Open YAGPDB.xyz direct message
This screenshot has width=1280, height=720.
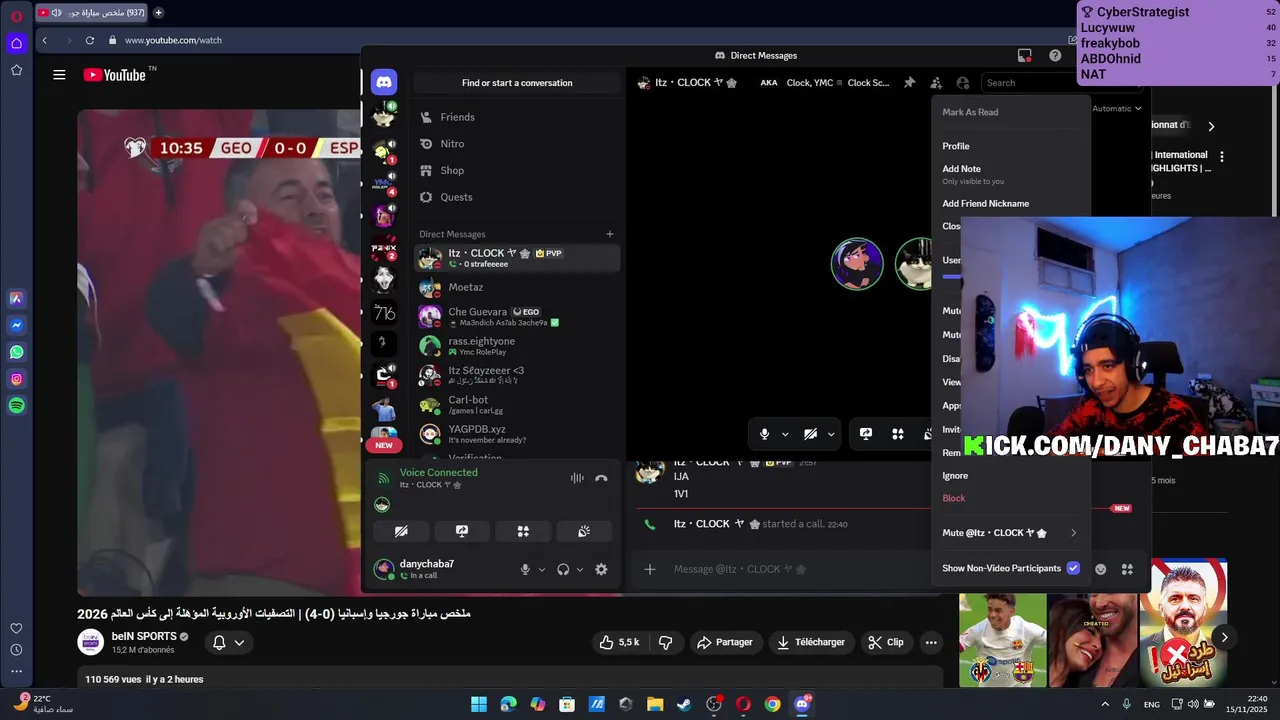click(516, 434)
